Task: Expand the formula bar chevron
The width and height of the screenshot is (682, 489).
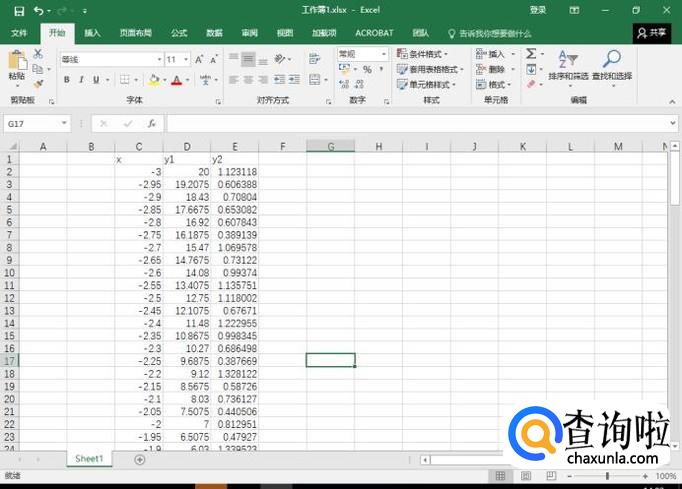Action: coord(673,124)
